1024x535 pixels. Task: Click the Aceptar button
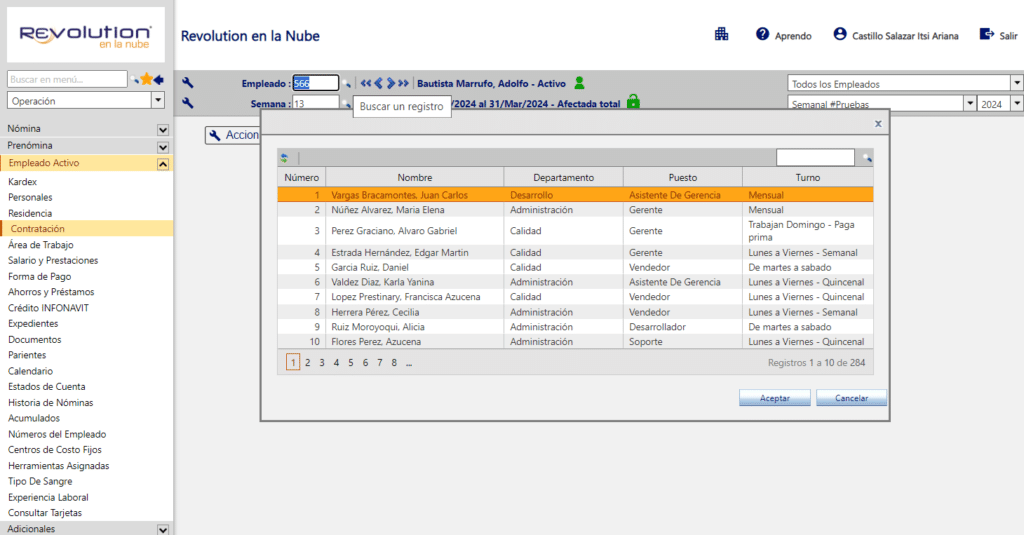pos(774,398)
